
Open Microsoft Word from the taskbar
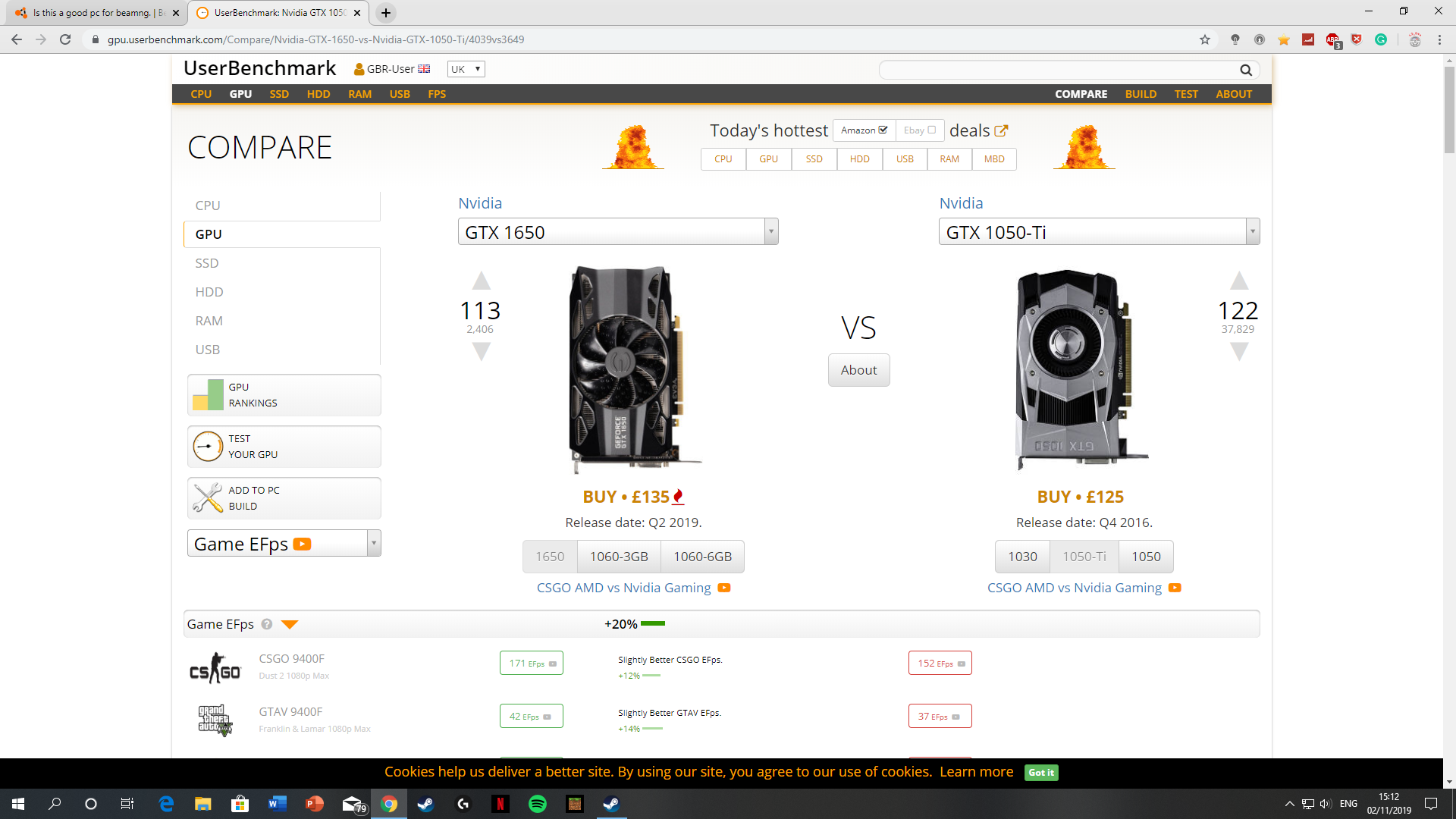click(x=277, y=804)
